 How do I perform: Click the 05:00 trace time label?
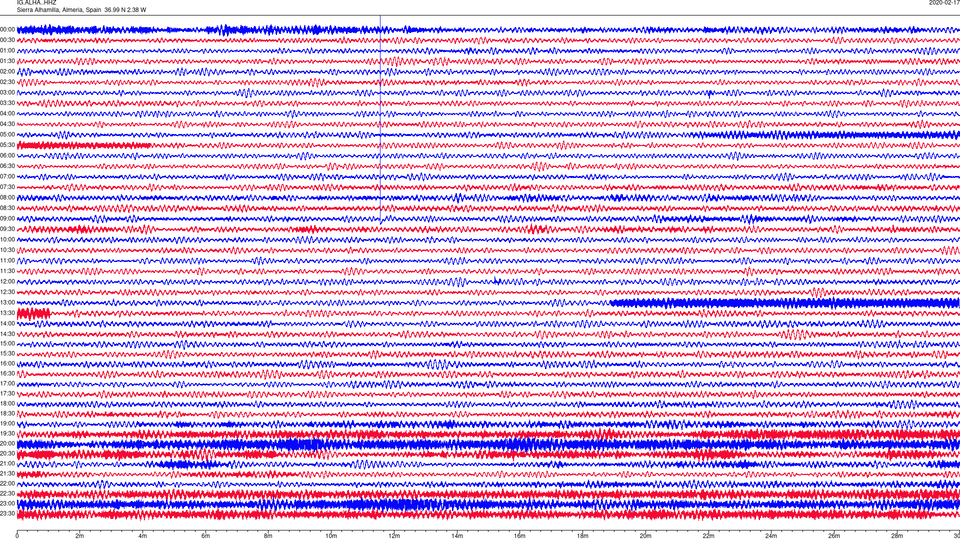pos(7,135)
